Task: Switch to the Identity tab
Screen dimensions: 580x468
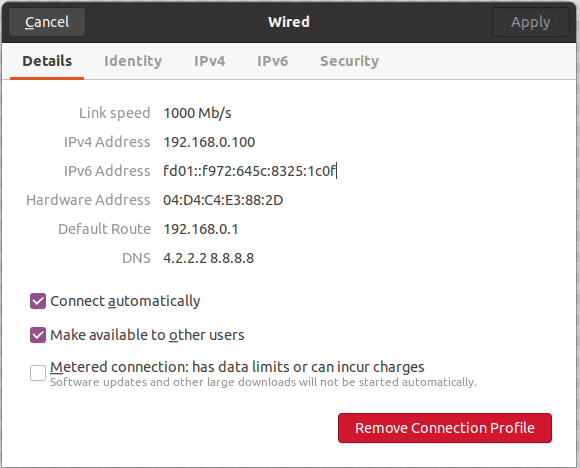Action: (133, 61)
